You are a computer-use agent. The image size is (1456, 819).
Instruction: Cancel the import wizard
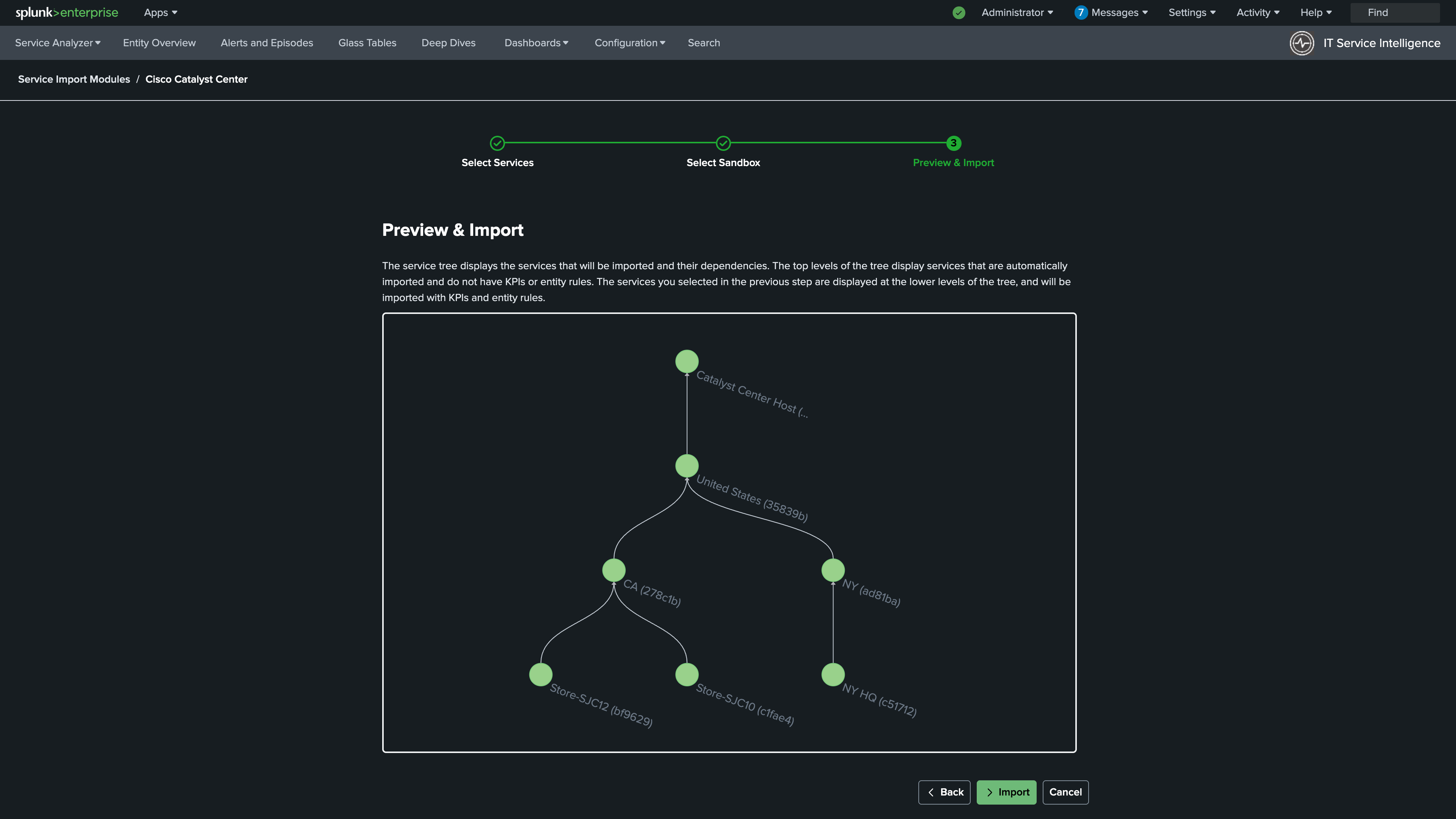[x=1065, y=792]
